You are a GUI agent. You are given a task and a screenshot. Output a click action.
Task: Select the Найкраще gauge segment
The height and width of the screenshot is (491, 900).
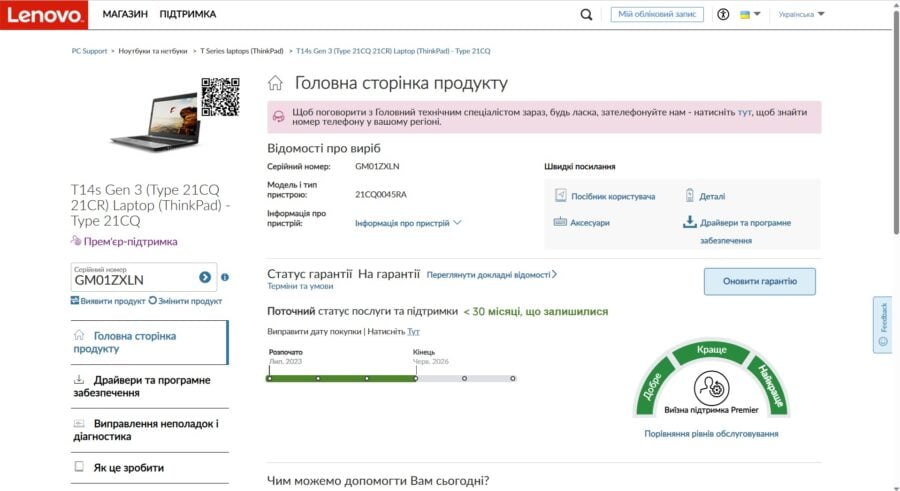(x=771, y=386)
